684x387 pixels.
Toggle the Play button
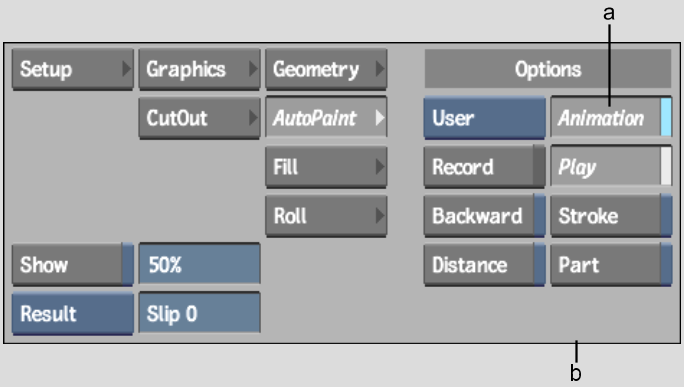pos(611,167)
